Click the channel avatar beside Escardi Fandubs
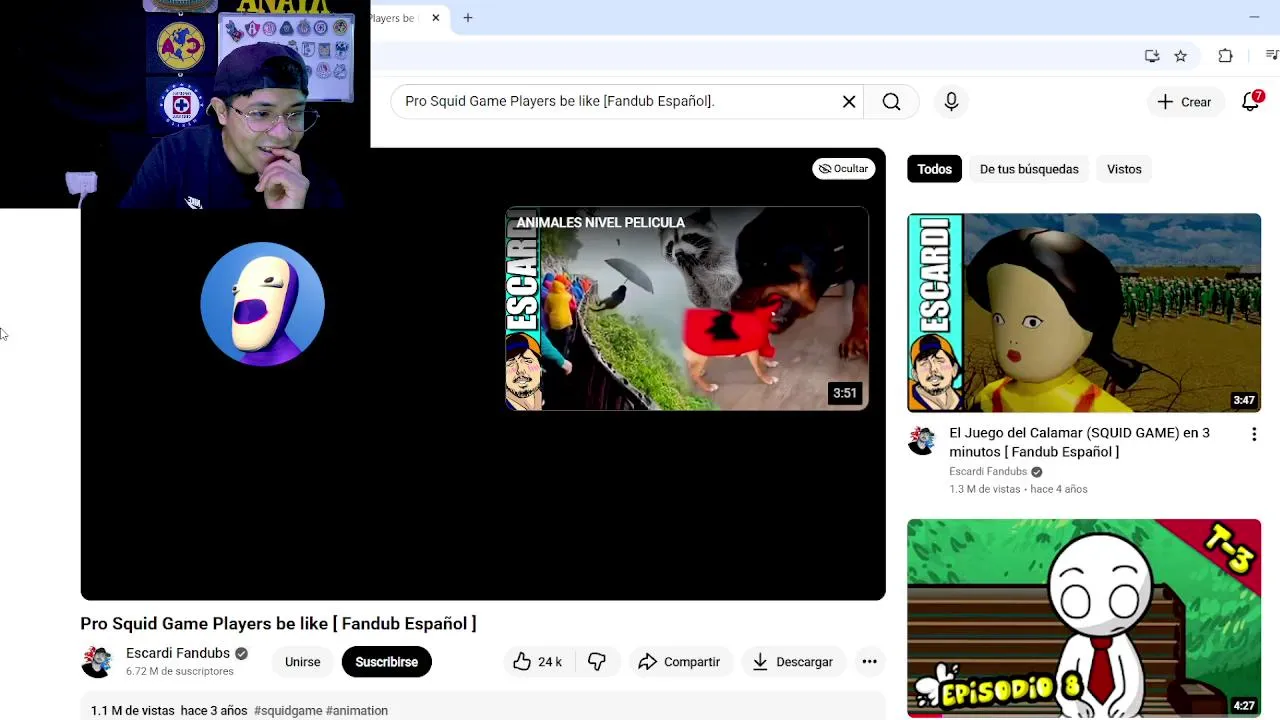The height and width of the screenshot is (720, 1280). (97, 662)
